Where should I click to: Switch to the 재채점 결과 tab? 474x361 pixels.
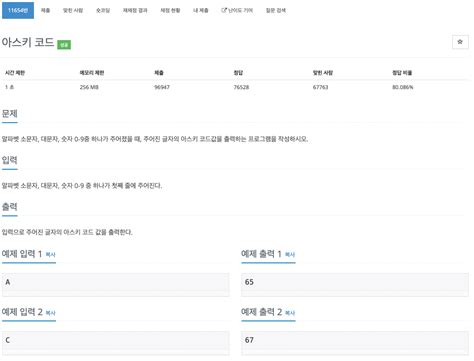point(135,10)
